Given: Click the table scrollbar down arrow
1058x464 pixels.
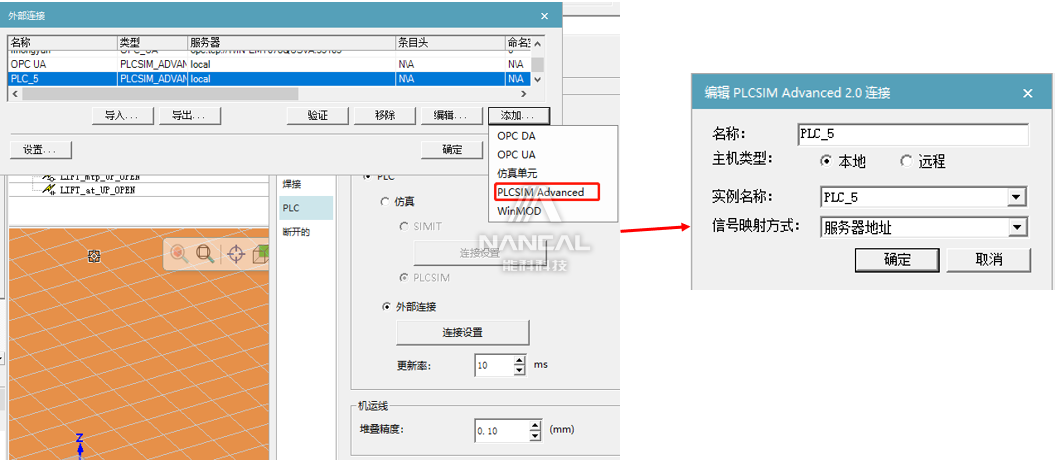Looking at the screenshot, I should tap(537, 80).
